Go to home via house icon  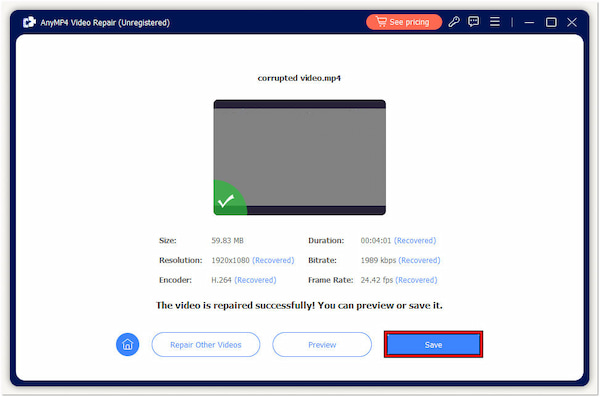pyautogui.click(x=127, y=345)
